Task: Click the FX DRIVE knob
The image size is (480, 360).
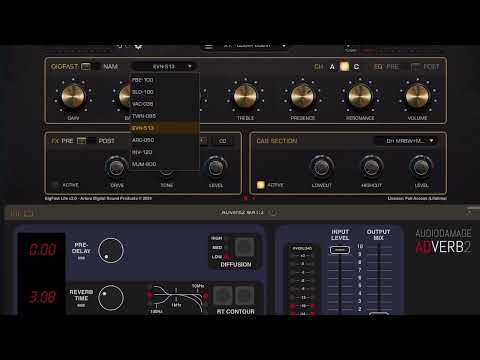Action: pyautogui.click(x=116, y=167)
